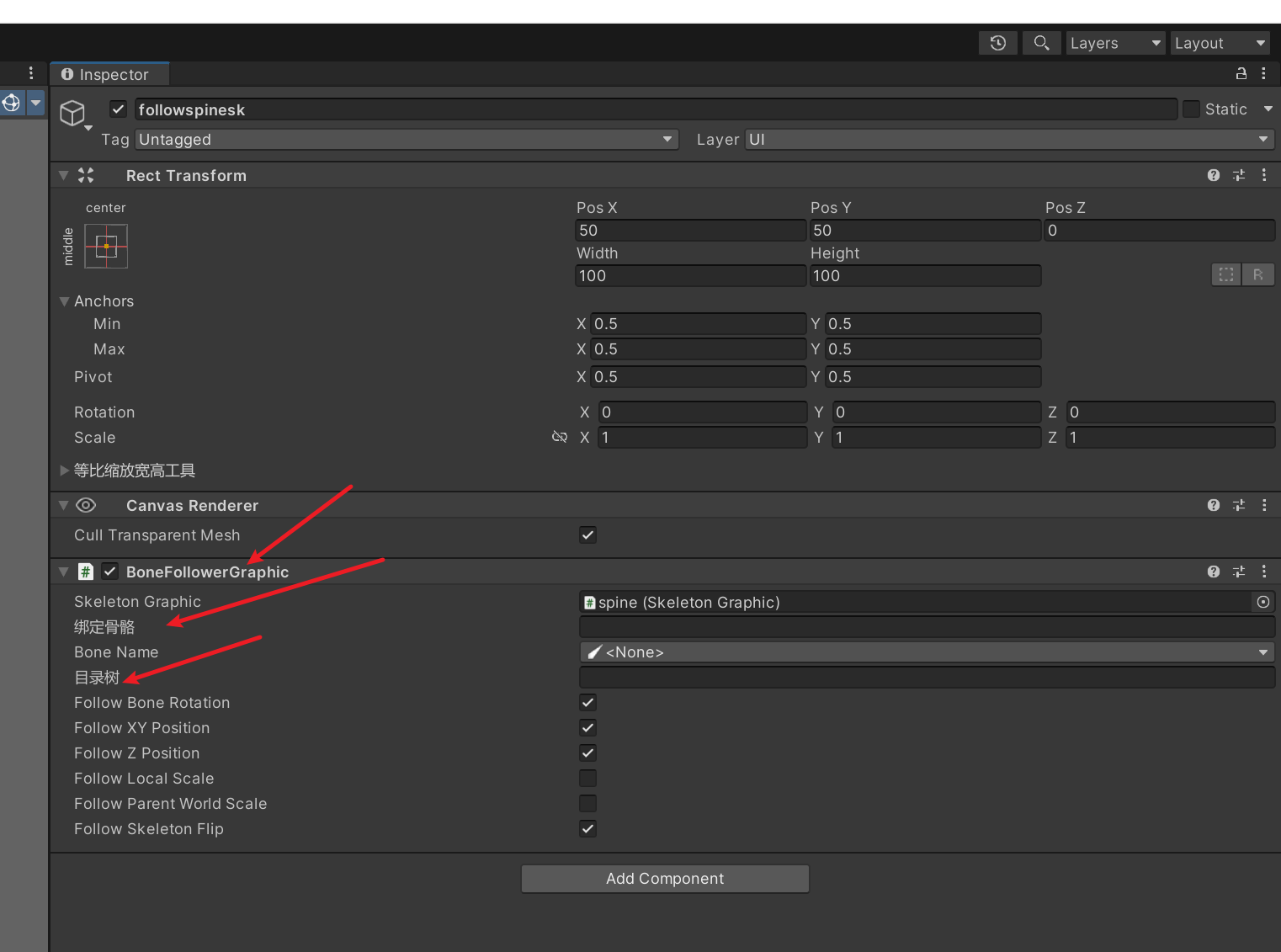The height and width of the screenshot is (952, 1281).
Task: Open Skeleton Graphic object picker
Action: (1263, 602)
